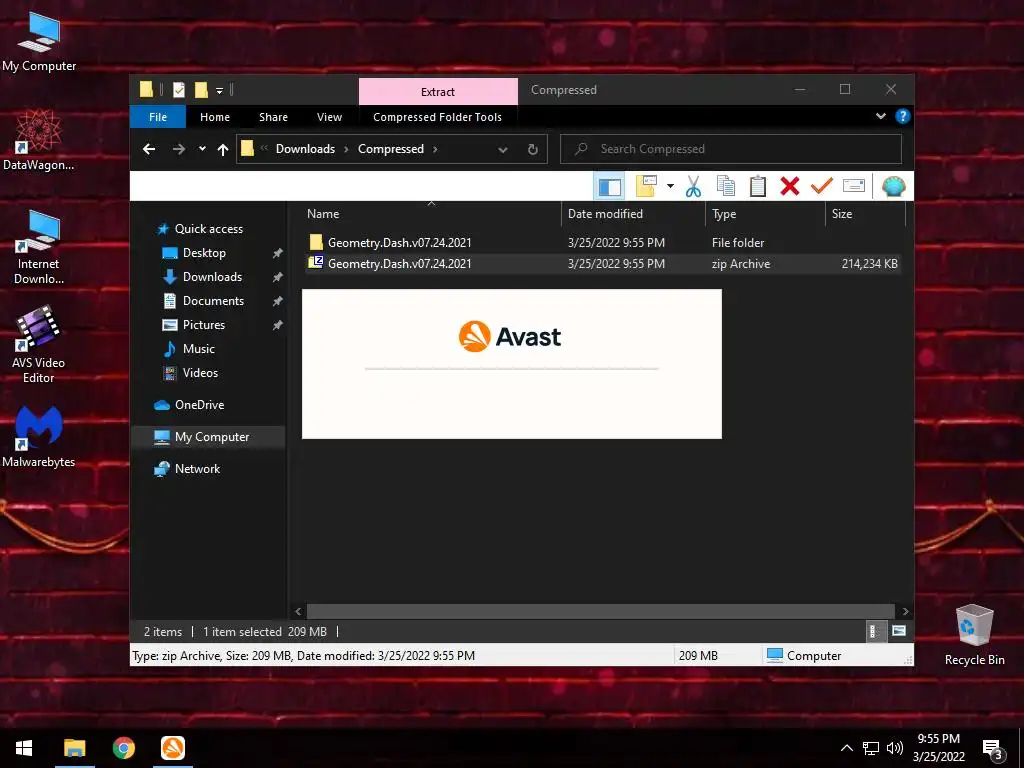
Task: Click the orange checkmark Properties icon
Action: (822, 187)
